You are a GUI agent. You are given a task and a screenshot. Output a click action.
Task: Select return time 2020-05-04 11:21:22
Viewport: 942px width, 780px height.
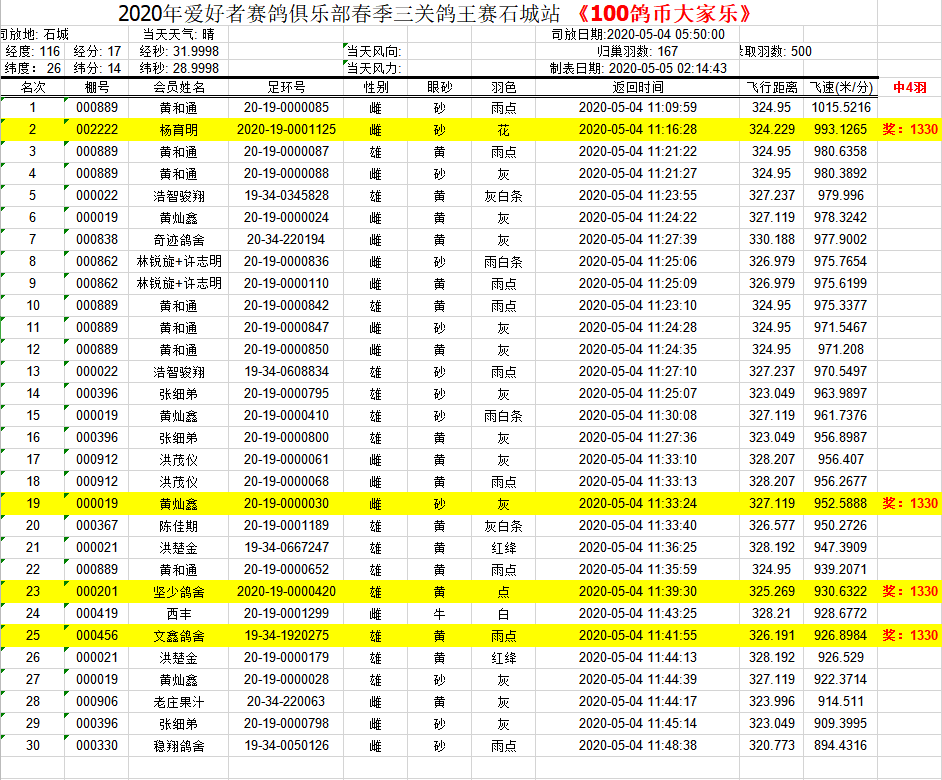tap(638, 151)
